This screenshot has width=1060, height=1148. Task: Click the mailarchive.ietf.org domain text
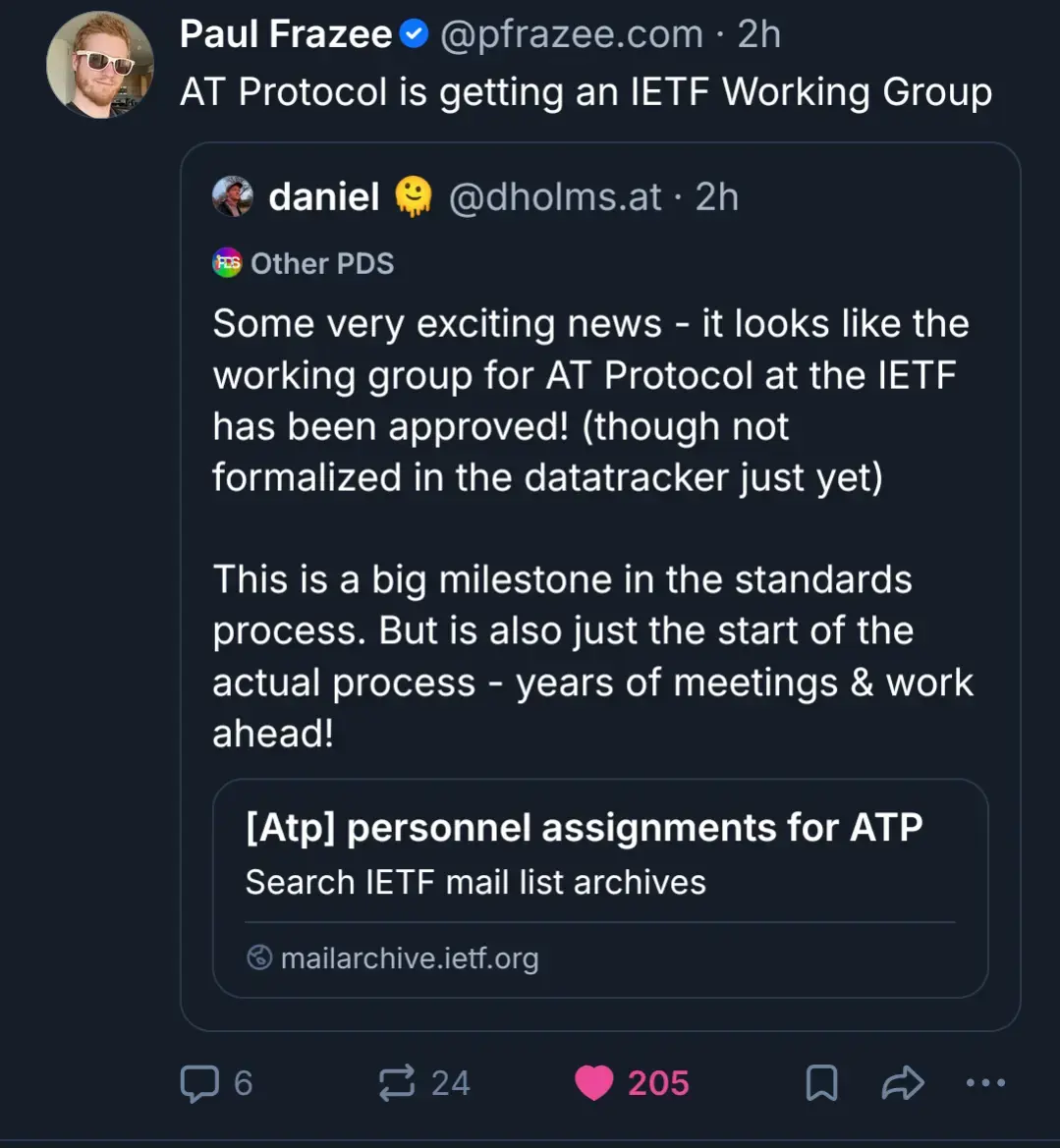[410, 957]
